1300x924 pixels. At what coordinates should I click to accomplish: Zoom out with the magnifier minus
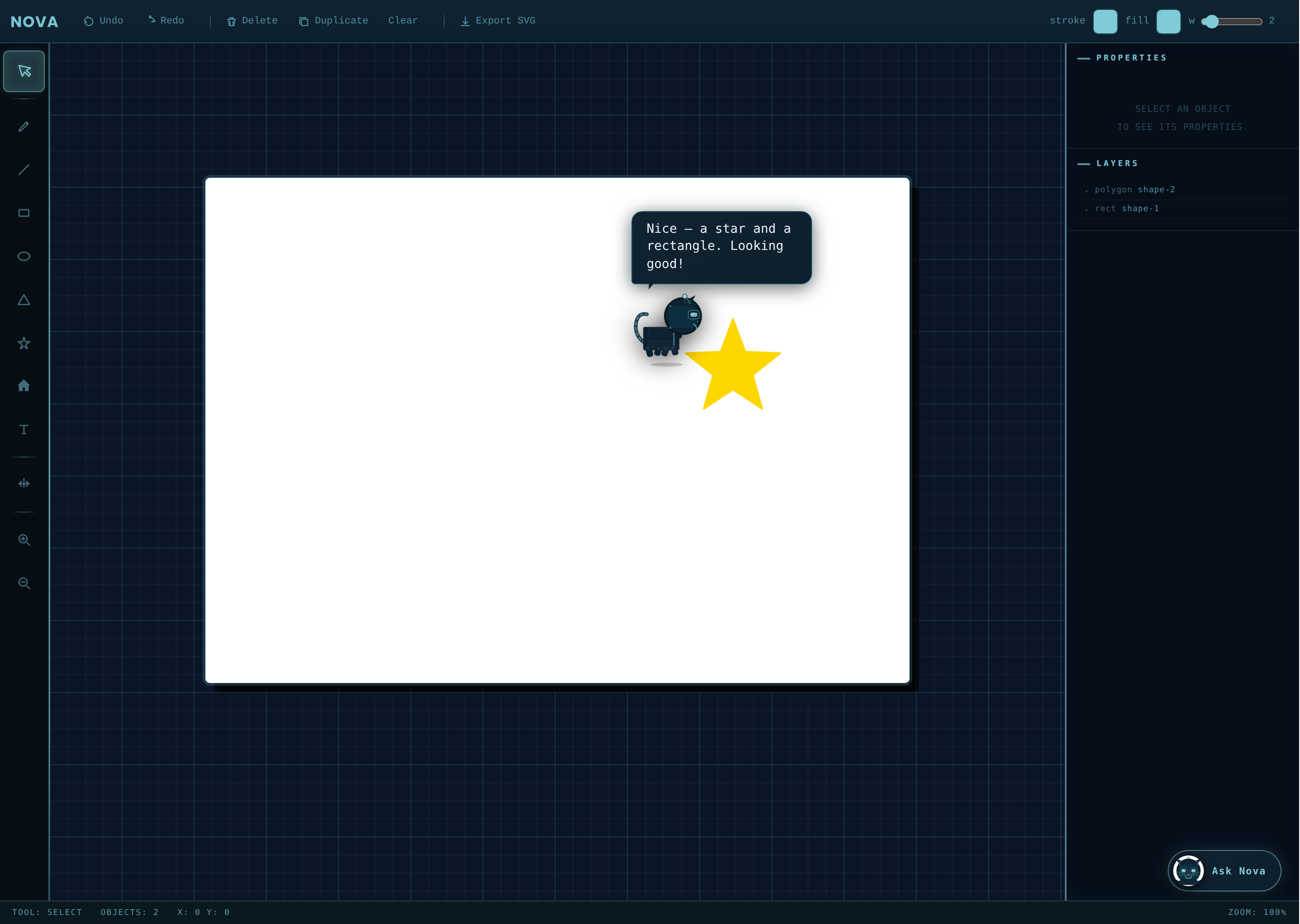pyautogui.click(x=24, y=583)
